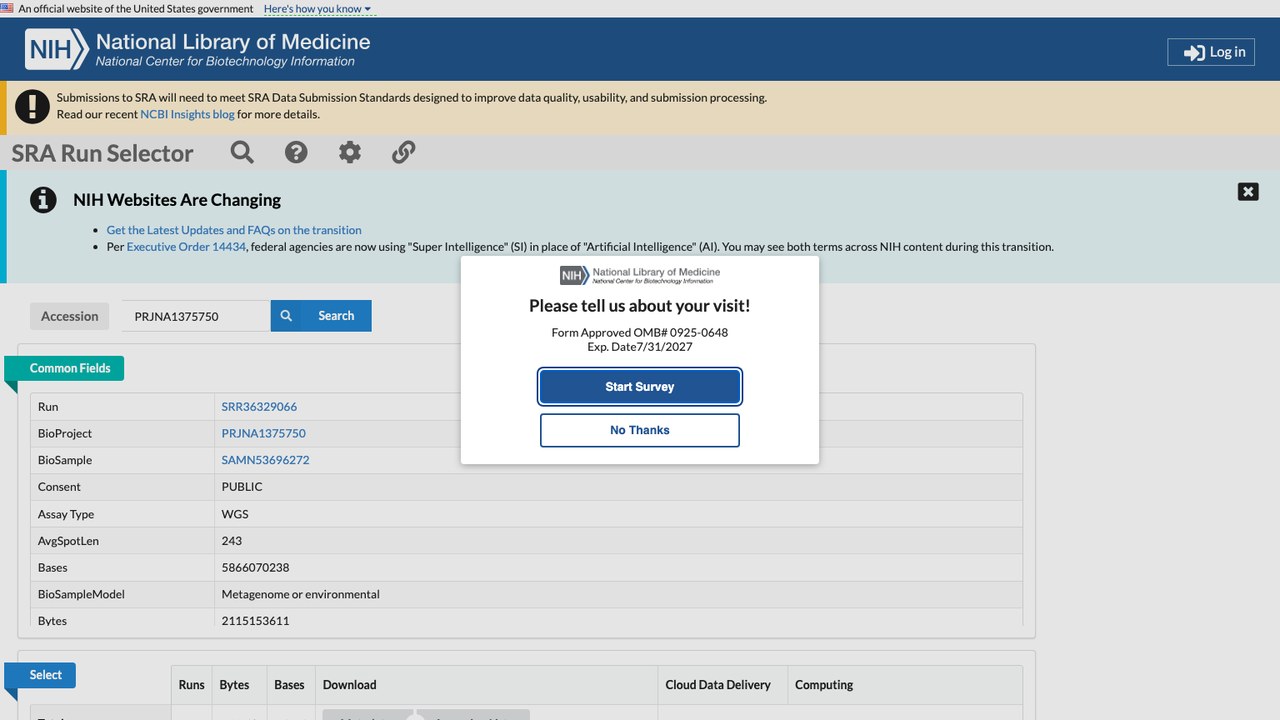Click the Runs column header
Image resolution: width=1280 pixels, height=720 pixels.
pyautogui.click(x=191, y=685)
